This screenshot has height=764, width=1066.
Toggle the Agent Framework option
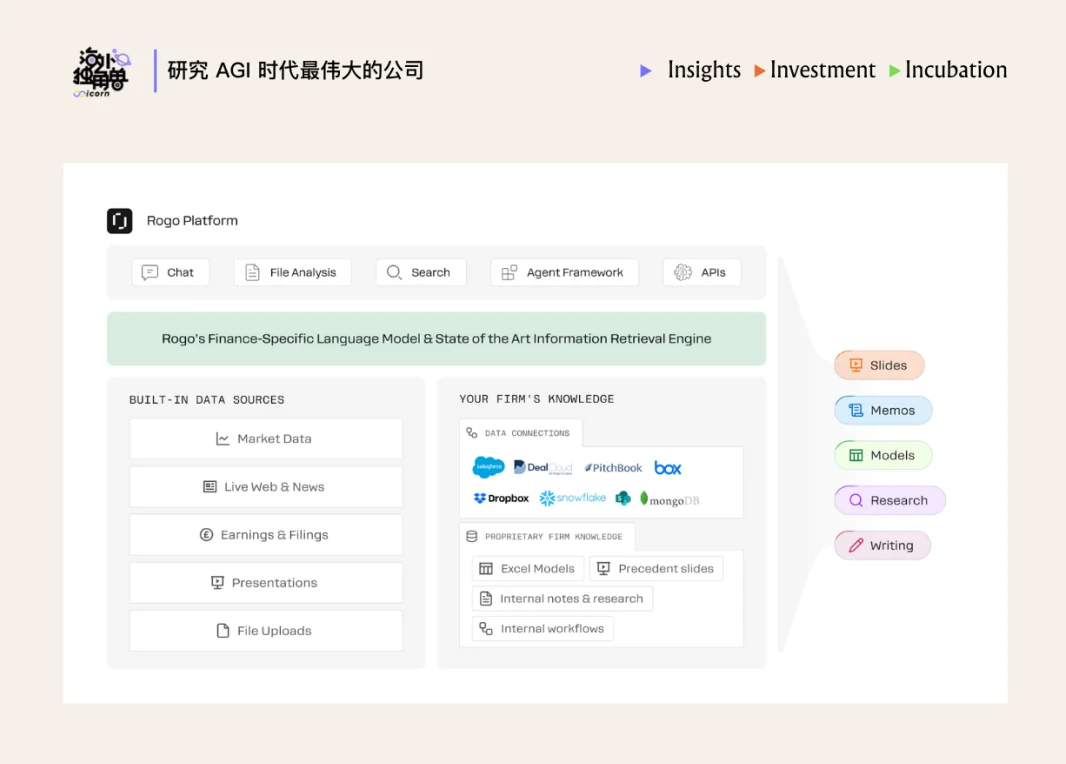click(x=564, y=272)
